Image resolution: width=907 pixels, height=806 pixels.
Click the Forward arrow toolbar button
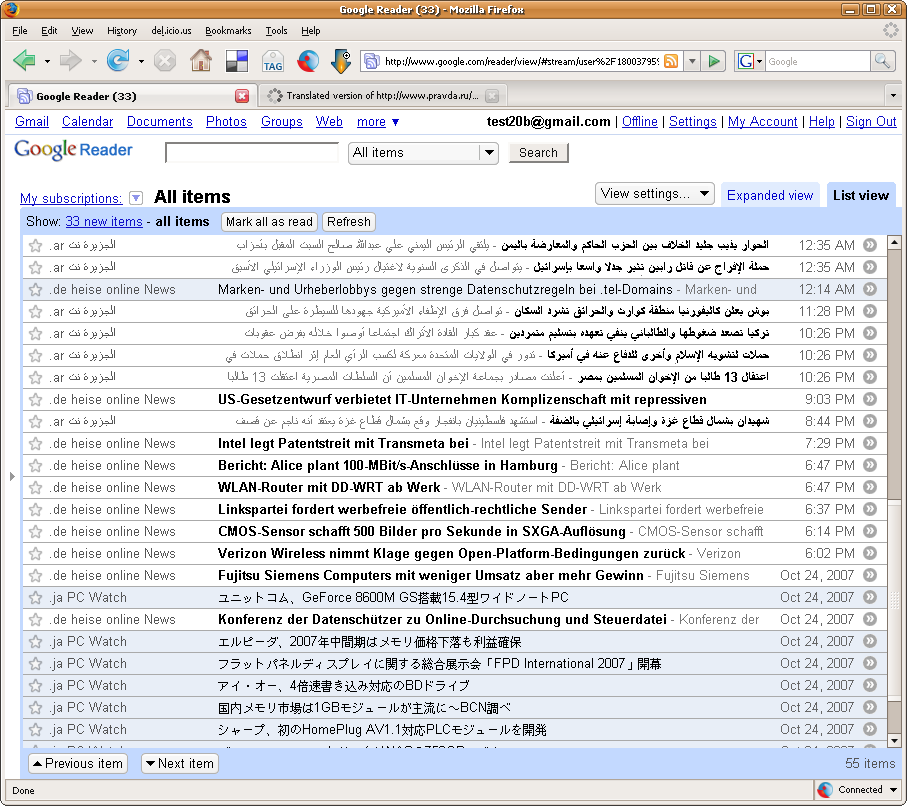(71, 60)
